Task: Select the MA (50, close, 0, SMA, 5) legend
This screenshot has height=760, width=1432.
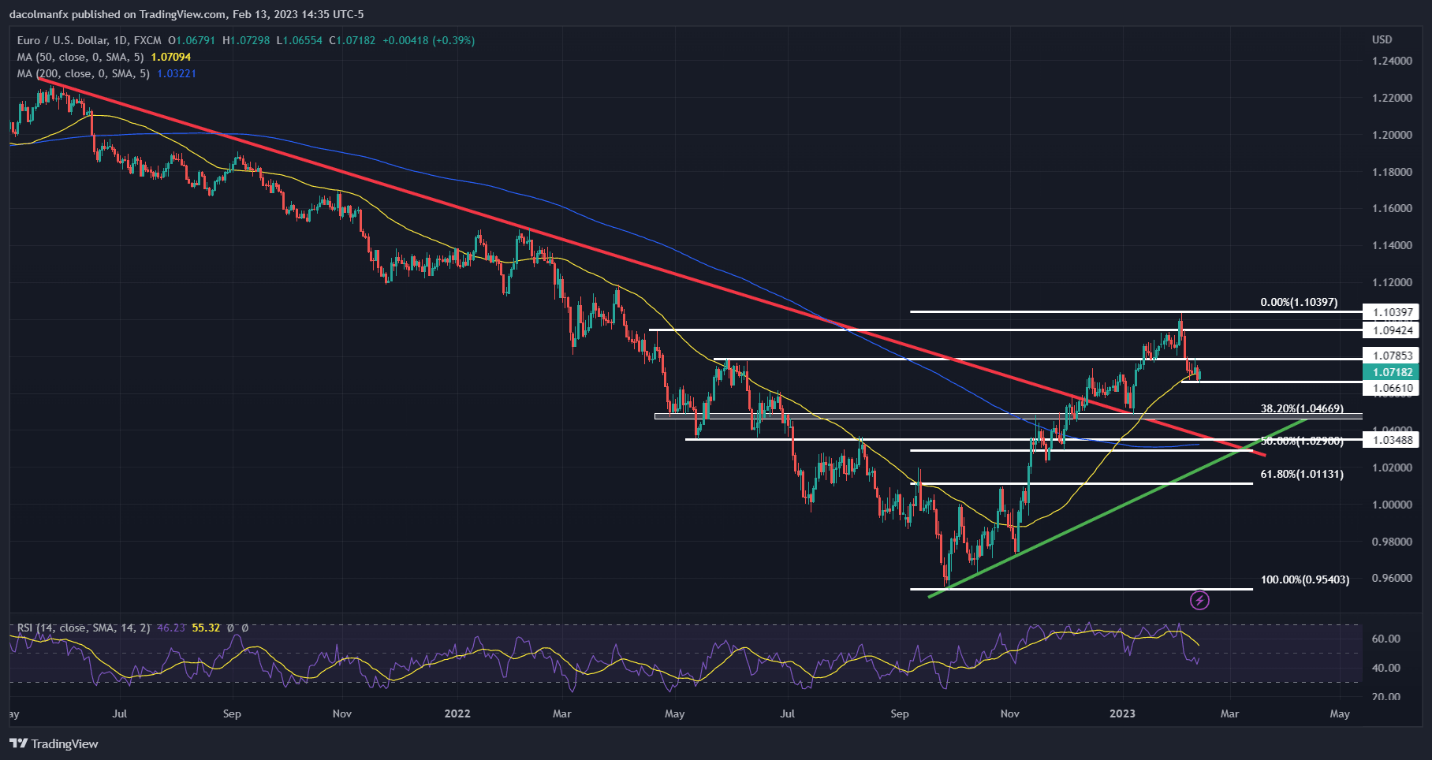Action: (83, 55)
